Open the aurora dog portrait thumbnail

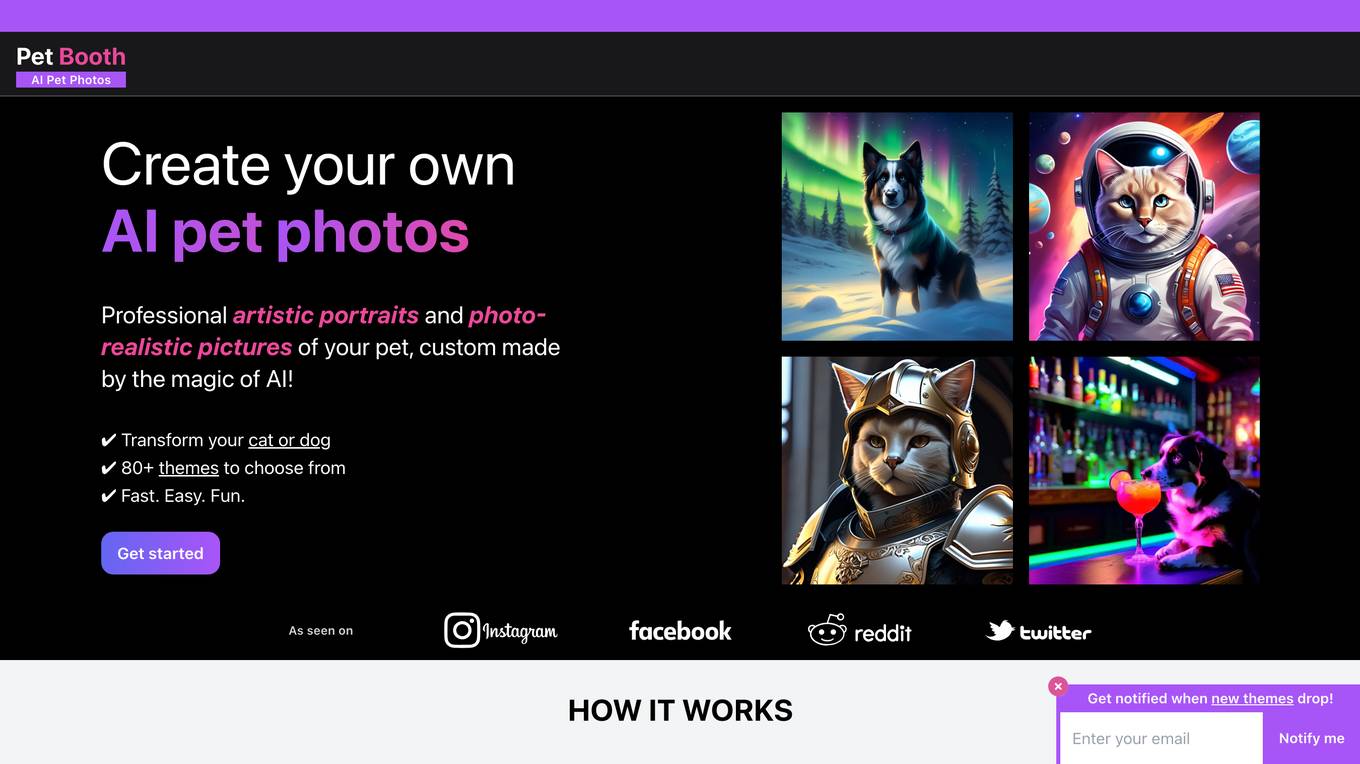coord(897,226)
